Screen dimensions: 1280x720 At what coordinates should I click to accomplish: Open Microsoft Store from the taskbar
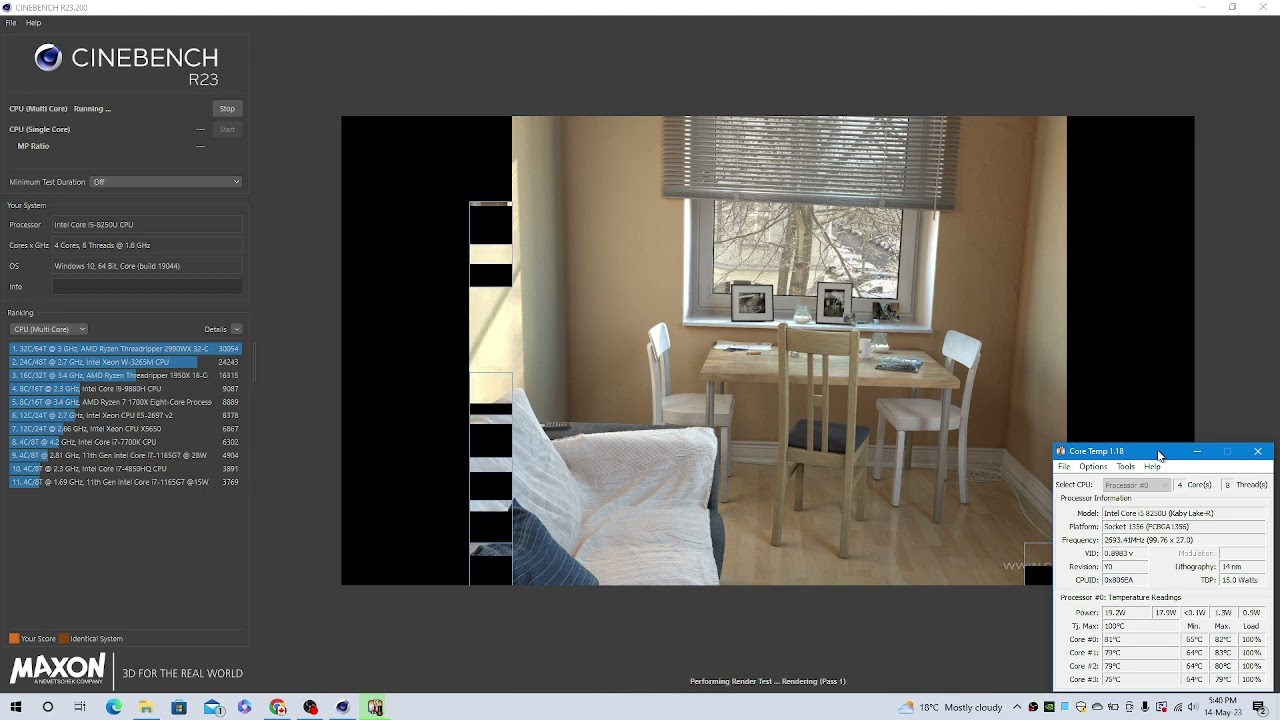(179, 707)
